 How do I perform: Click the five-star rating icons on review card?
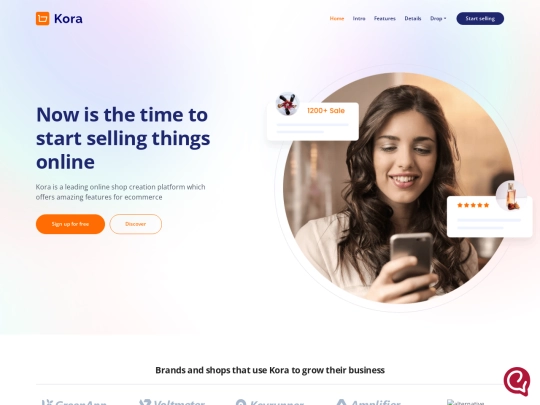(473, 205)
